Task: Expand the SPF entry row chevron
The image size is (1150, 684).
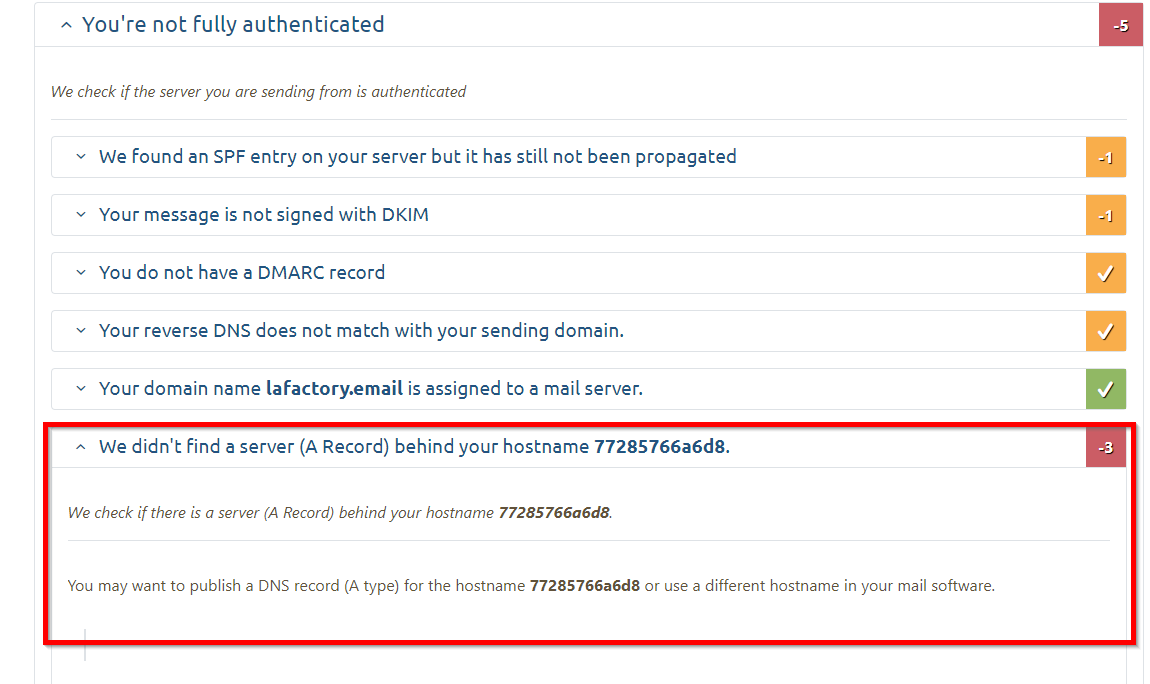Action: [x=81, y=157]
